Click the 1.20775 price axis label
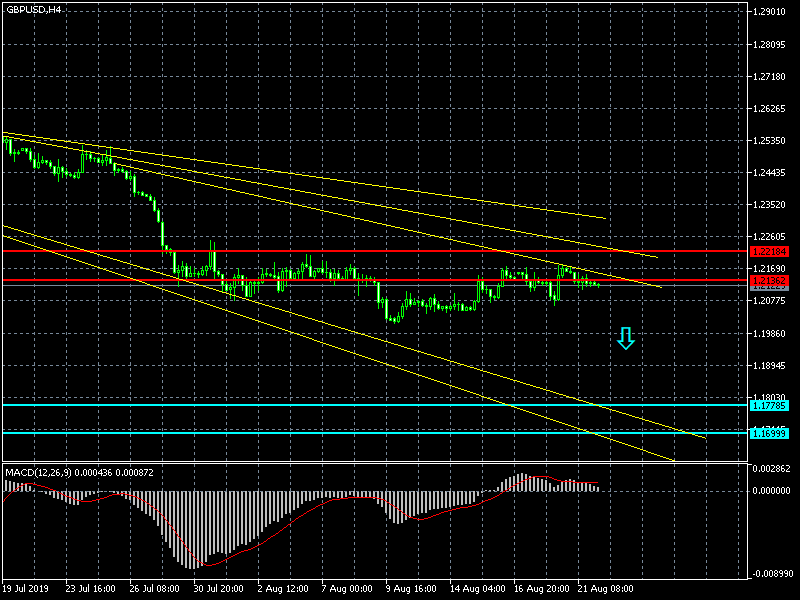 click(769, 301)
